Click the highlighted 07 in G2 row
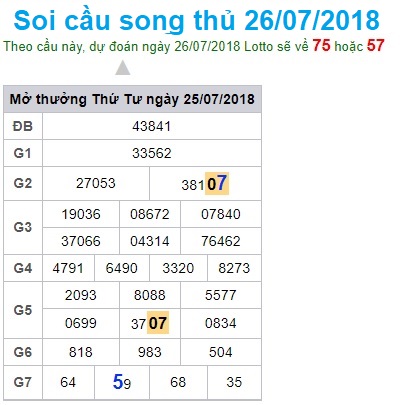Viewport: 420px width, 405px height. [x=217, y=183]
